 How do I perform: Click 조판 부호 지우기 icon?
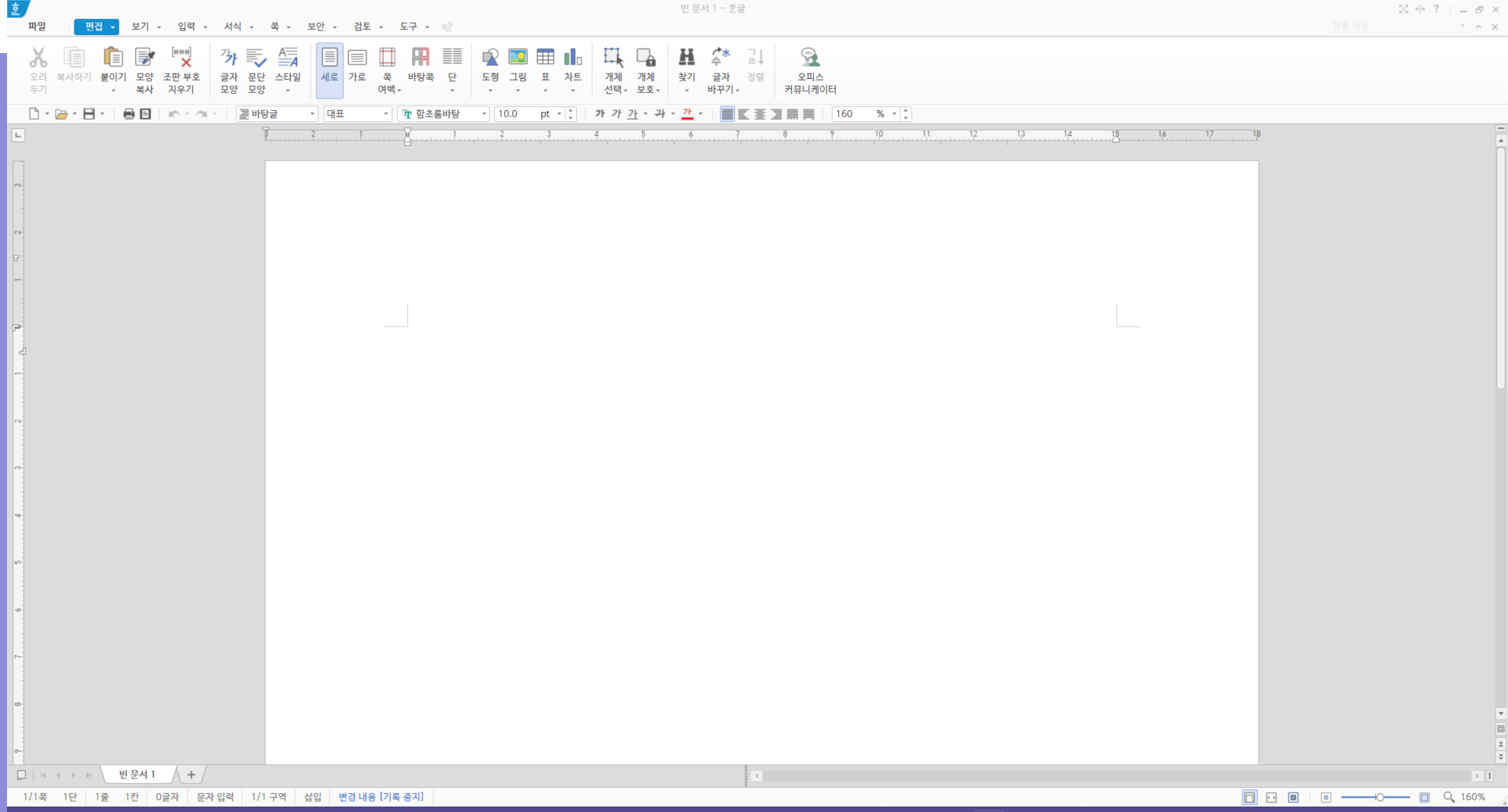(x=181, y=58)
